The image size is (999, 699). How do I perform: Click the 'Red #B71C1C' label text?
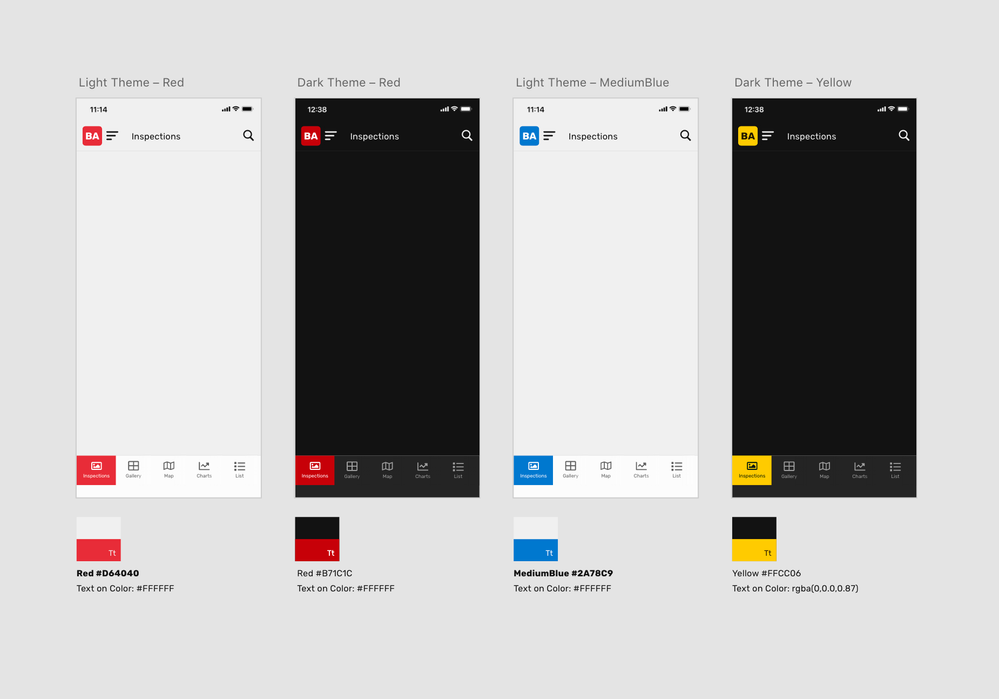324,573
